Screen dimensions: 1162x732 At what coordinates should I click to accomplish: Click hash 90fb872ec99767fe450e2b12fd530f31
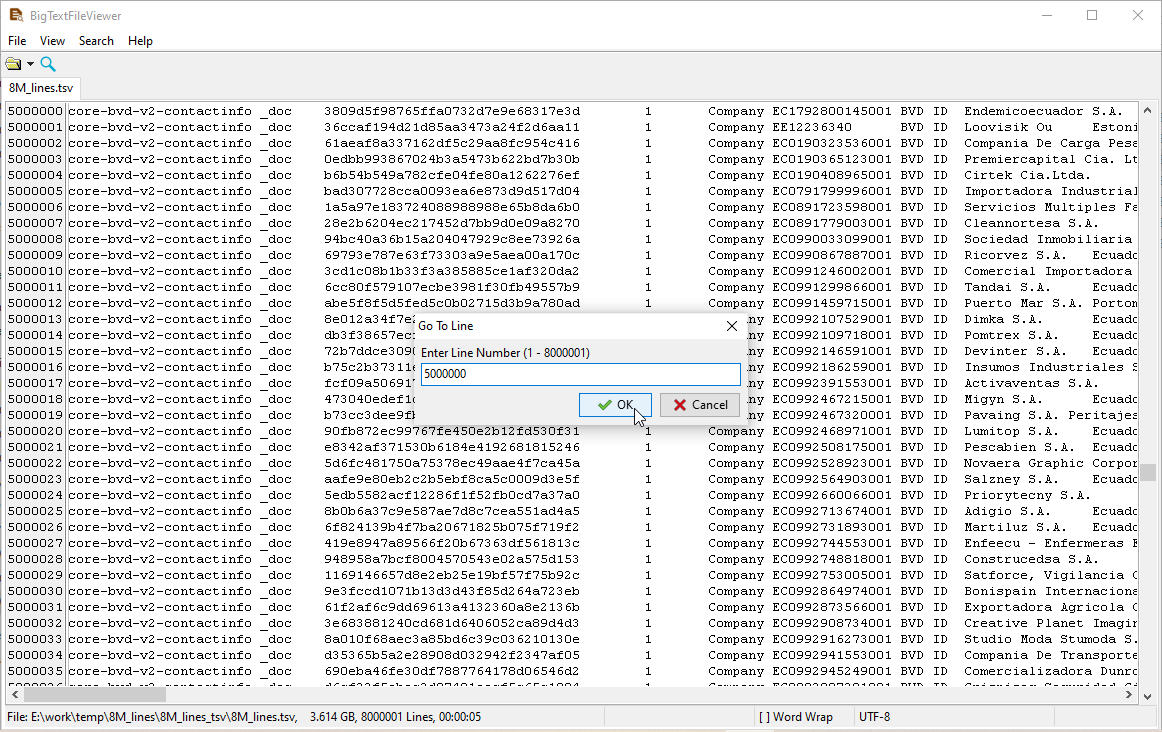(x=452, y=431)
